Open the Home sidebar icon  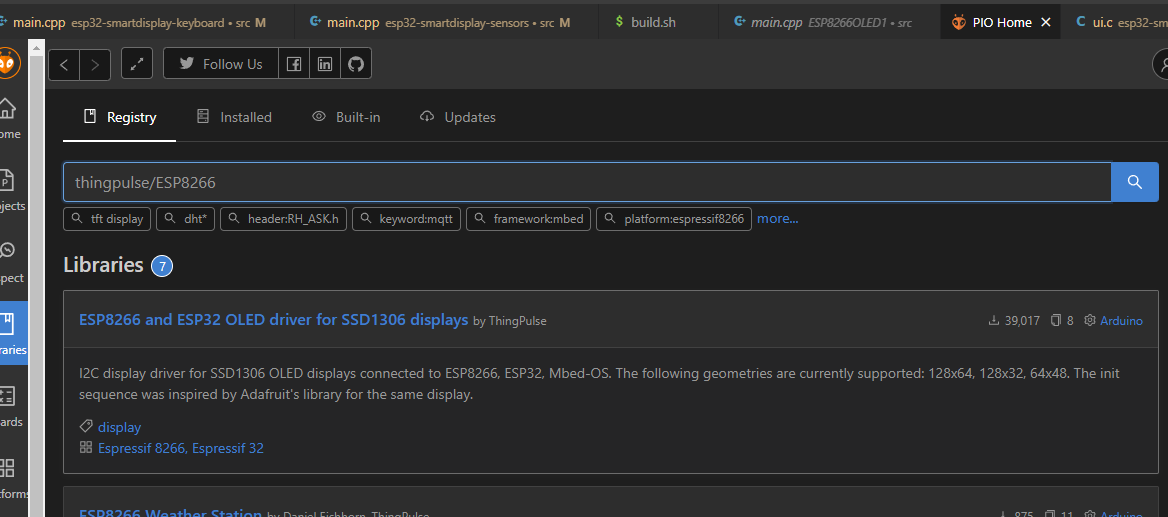pyautogui.click(x=7, y=115)
